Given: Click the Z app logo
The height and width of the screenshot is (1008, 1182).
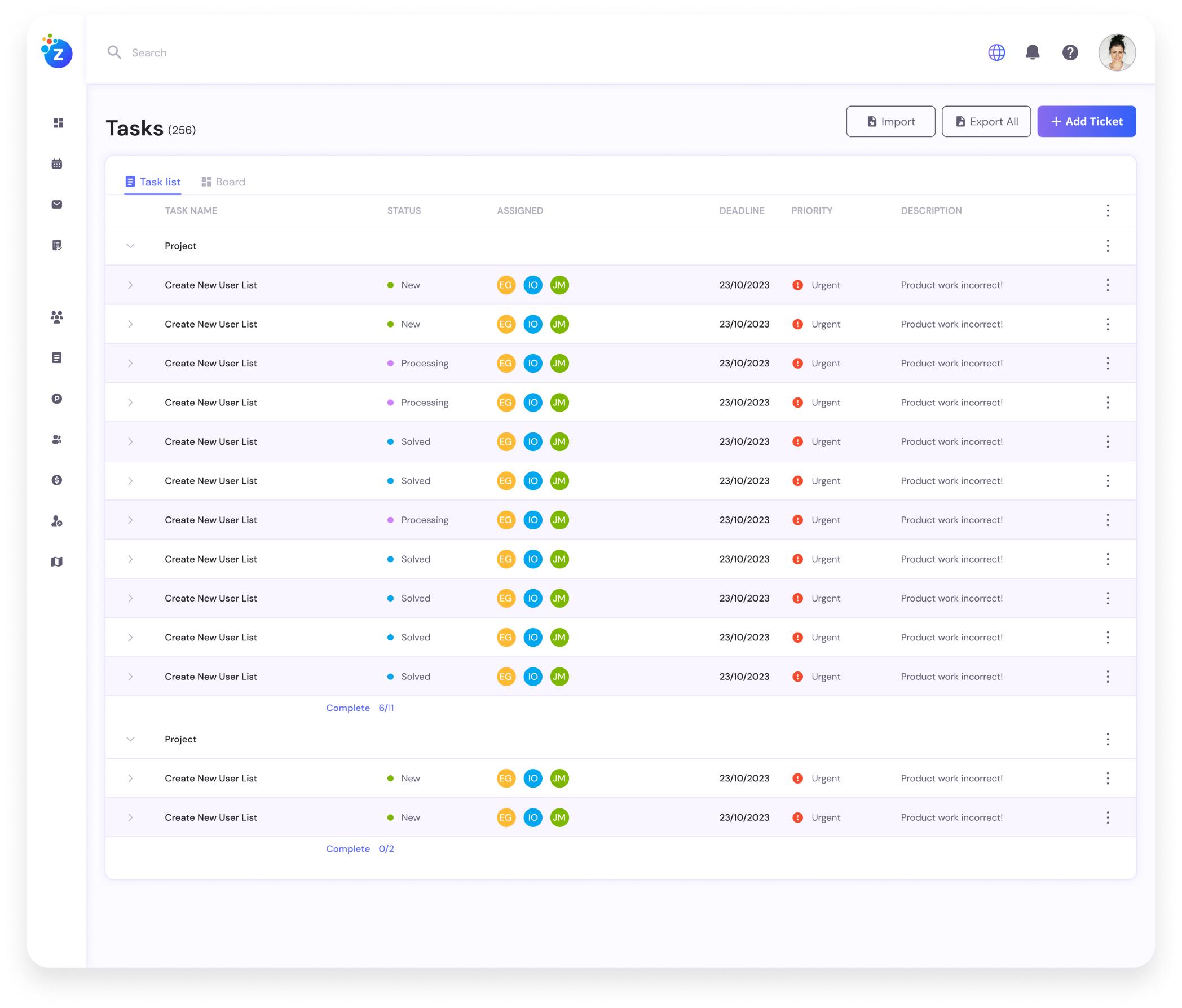Looking at the screenshot, I should 57,51.
